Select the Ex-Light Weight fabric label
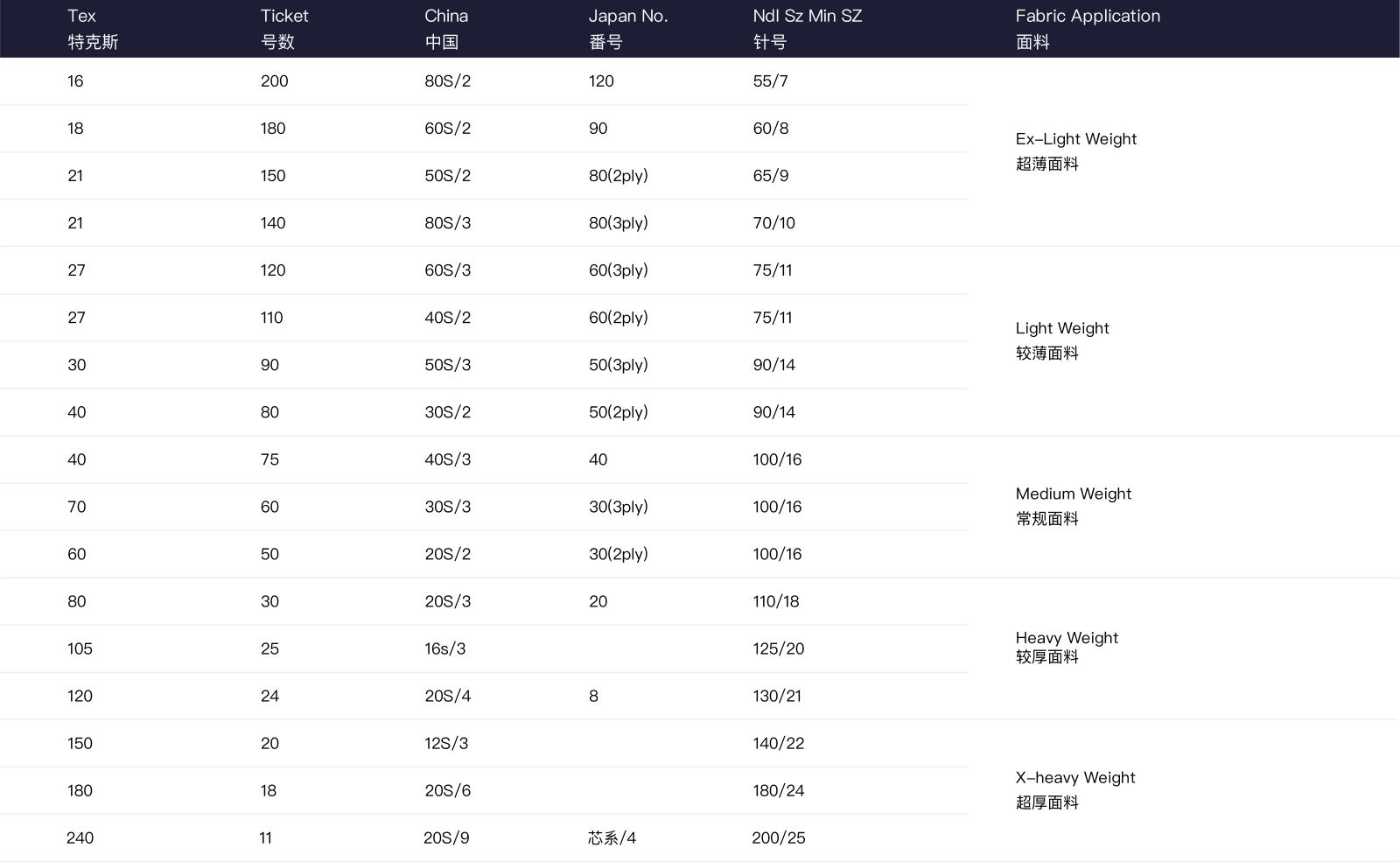1400x862 pixels. [1075, 139]
